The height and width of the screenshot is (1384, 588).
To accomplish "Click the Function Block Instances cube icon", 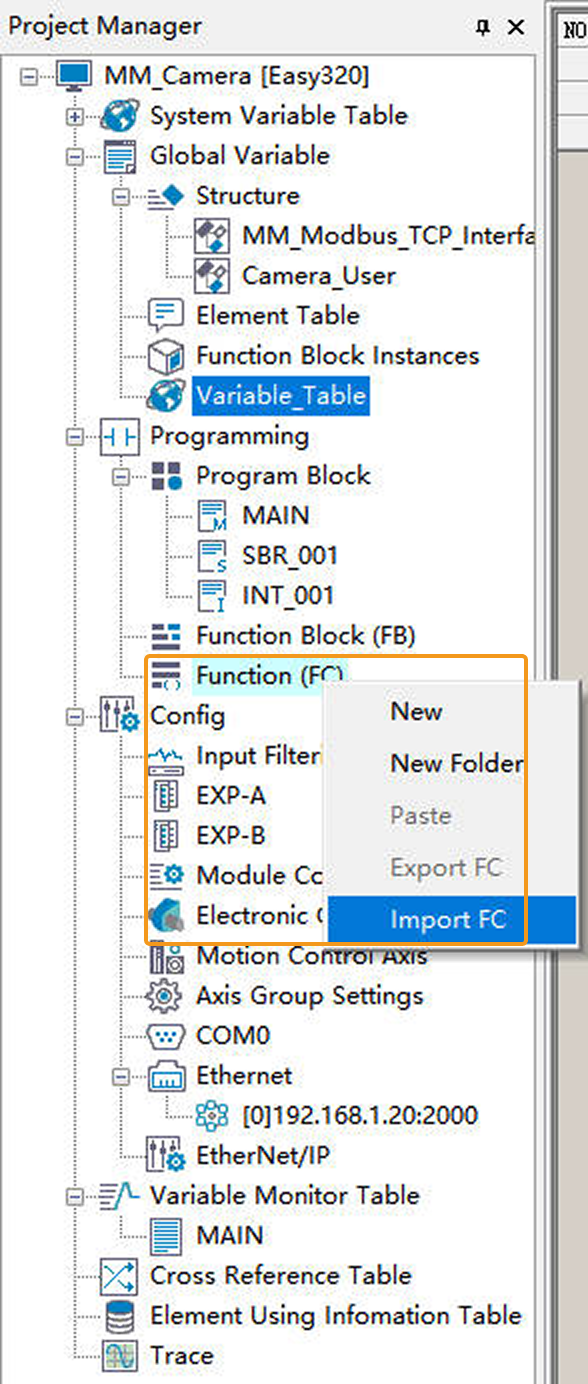I will [x=166, y=356].
